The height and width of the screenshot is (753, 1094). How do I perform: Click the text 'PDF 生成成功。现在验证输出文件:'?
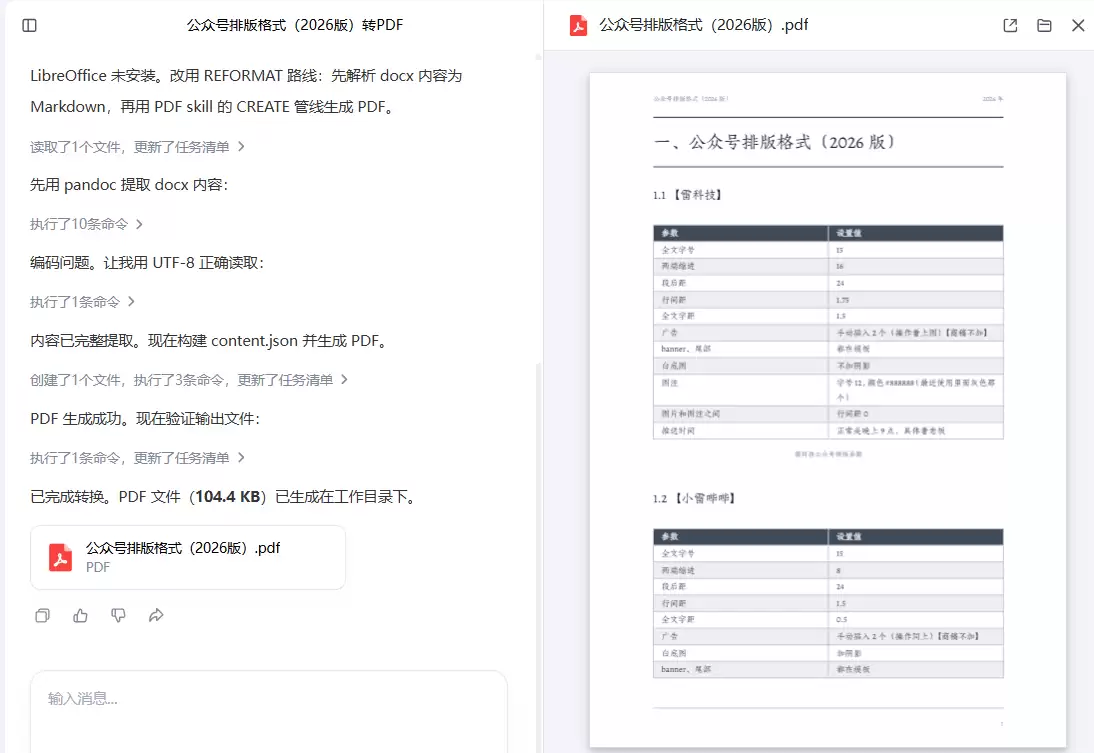(145, 419)
